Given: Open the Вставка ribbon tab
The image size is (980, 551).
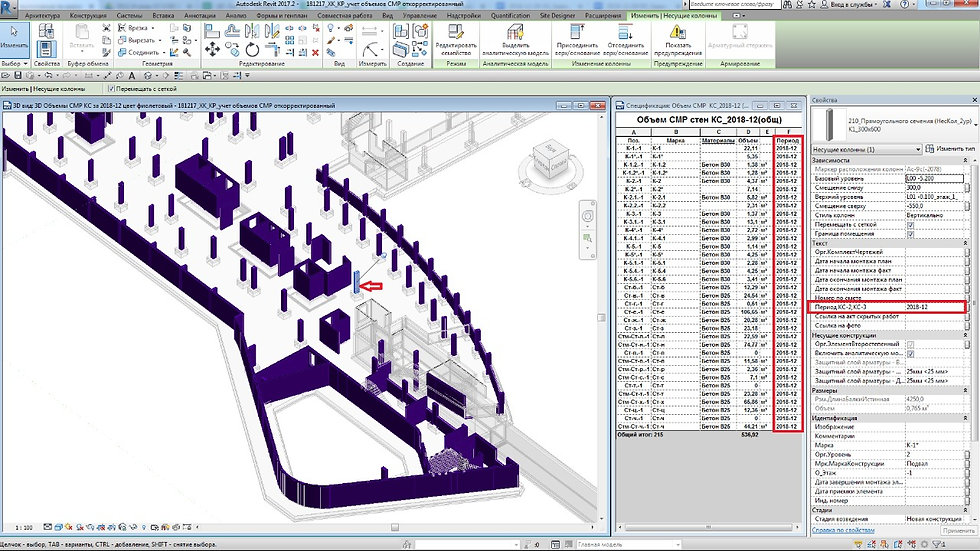Looking at the screenshot, I should [162, 15].
